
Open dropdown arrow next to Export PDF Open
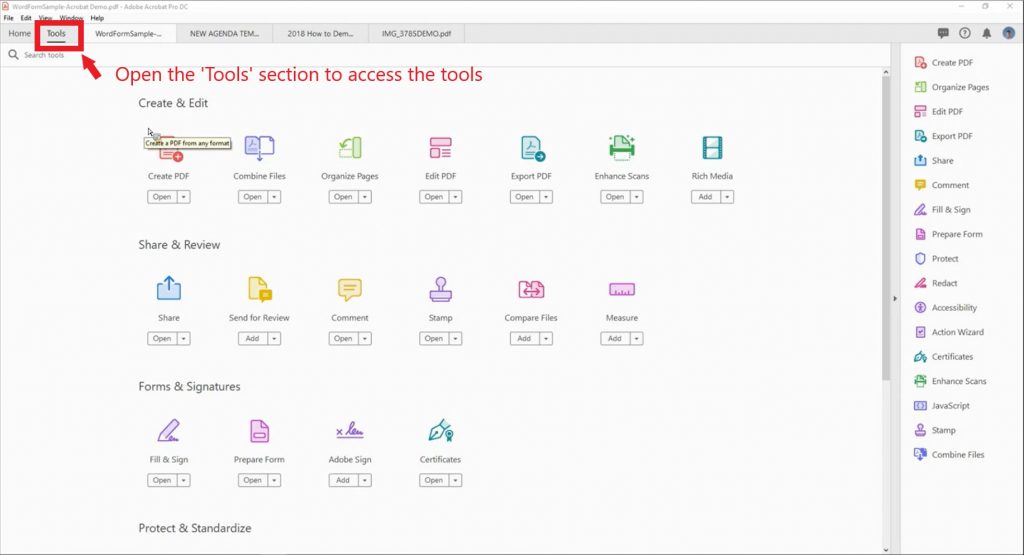point(547,197)
